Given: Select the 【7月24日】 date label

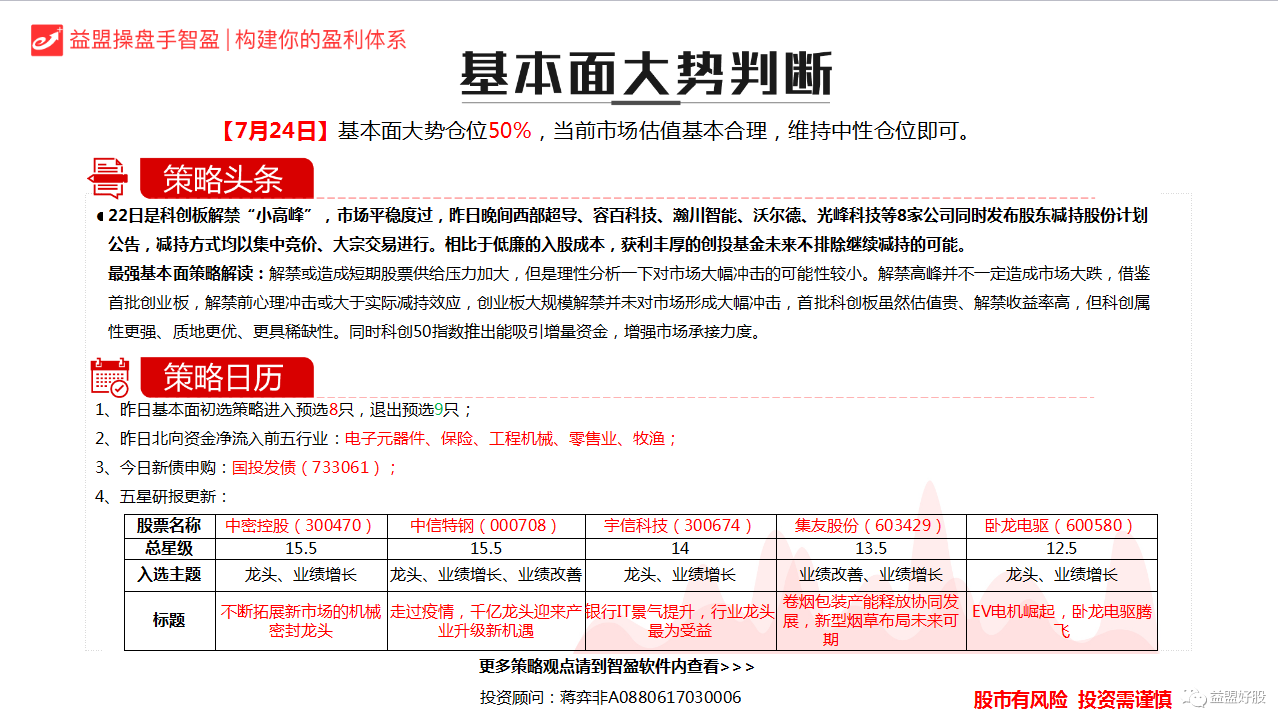Looking at the screenshot, I should point(275,131).
